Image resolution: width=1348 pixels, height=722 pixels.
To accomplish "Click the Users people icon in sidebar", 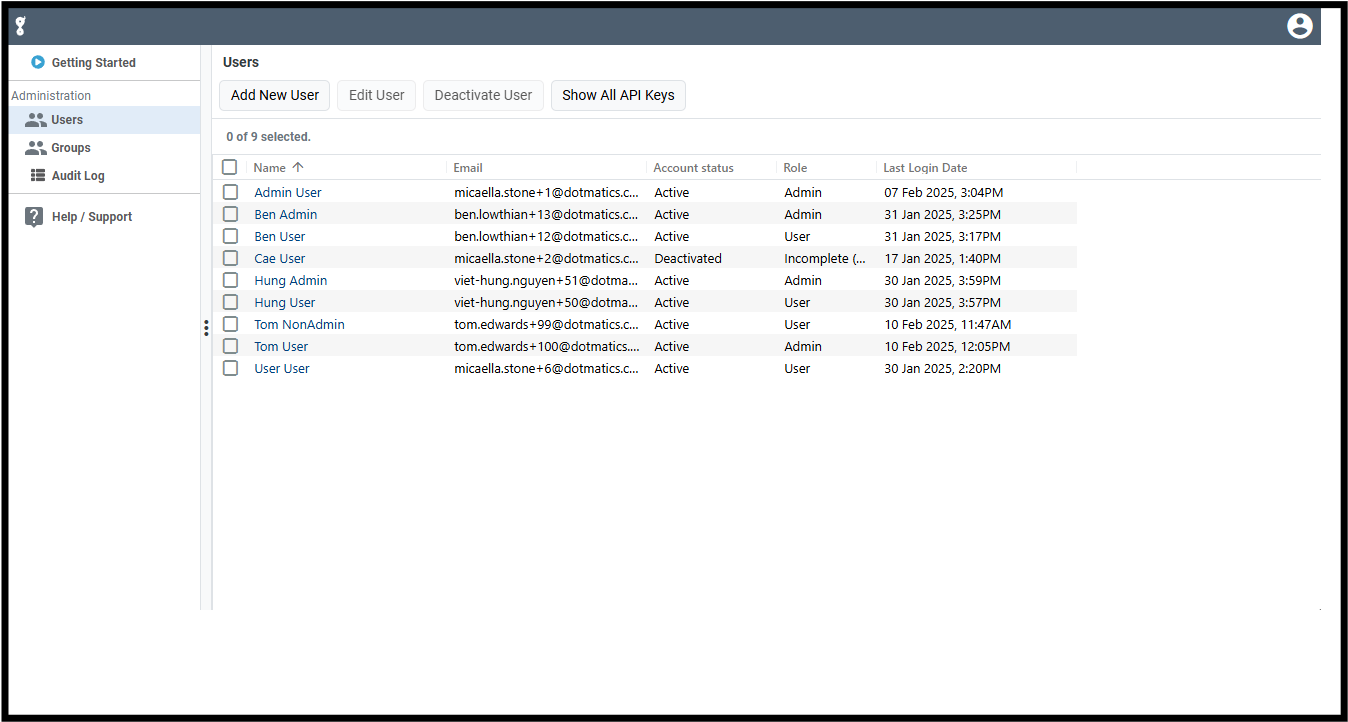I will (36, 120).
